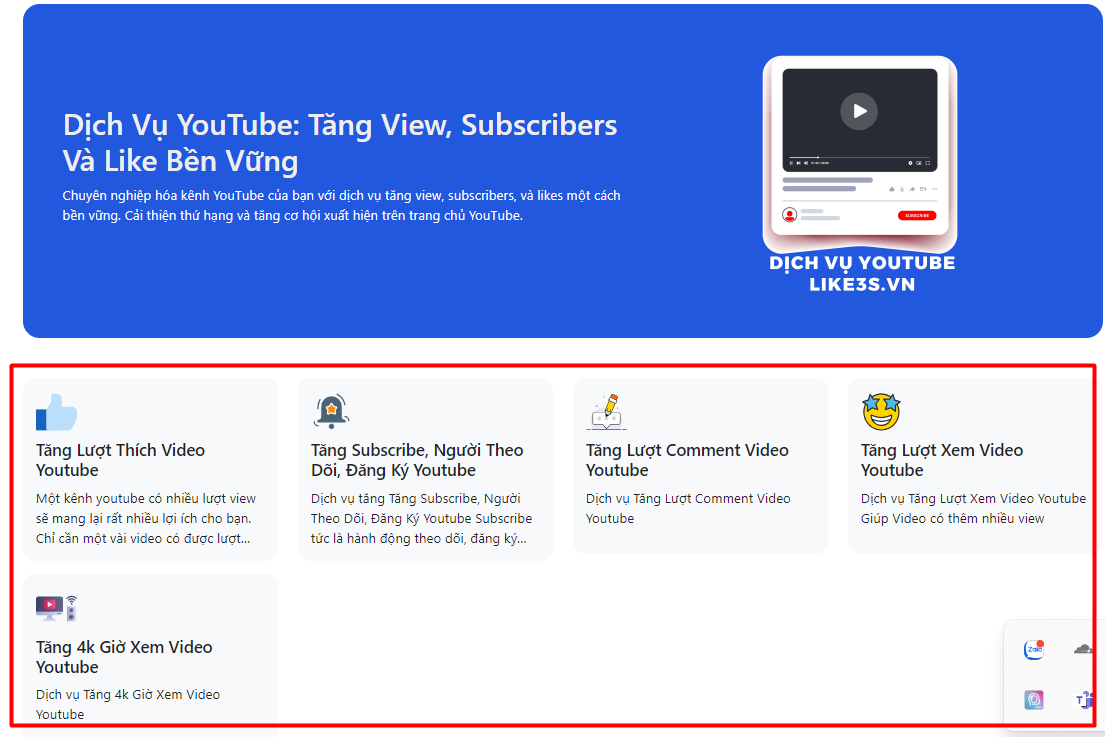
Task: Click the Dịch Vụ YouTube image in the banner
Action: (x=861, y=175)
